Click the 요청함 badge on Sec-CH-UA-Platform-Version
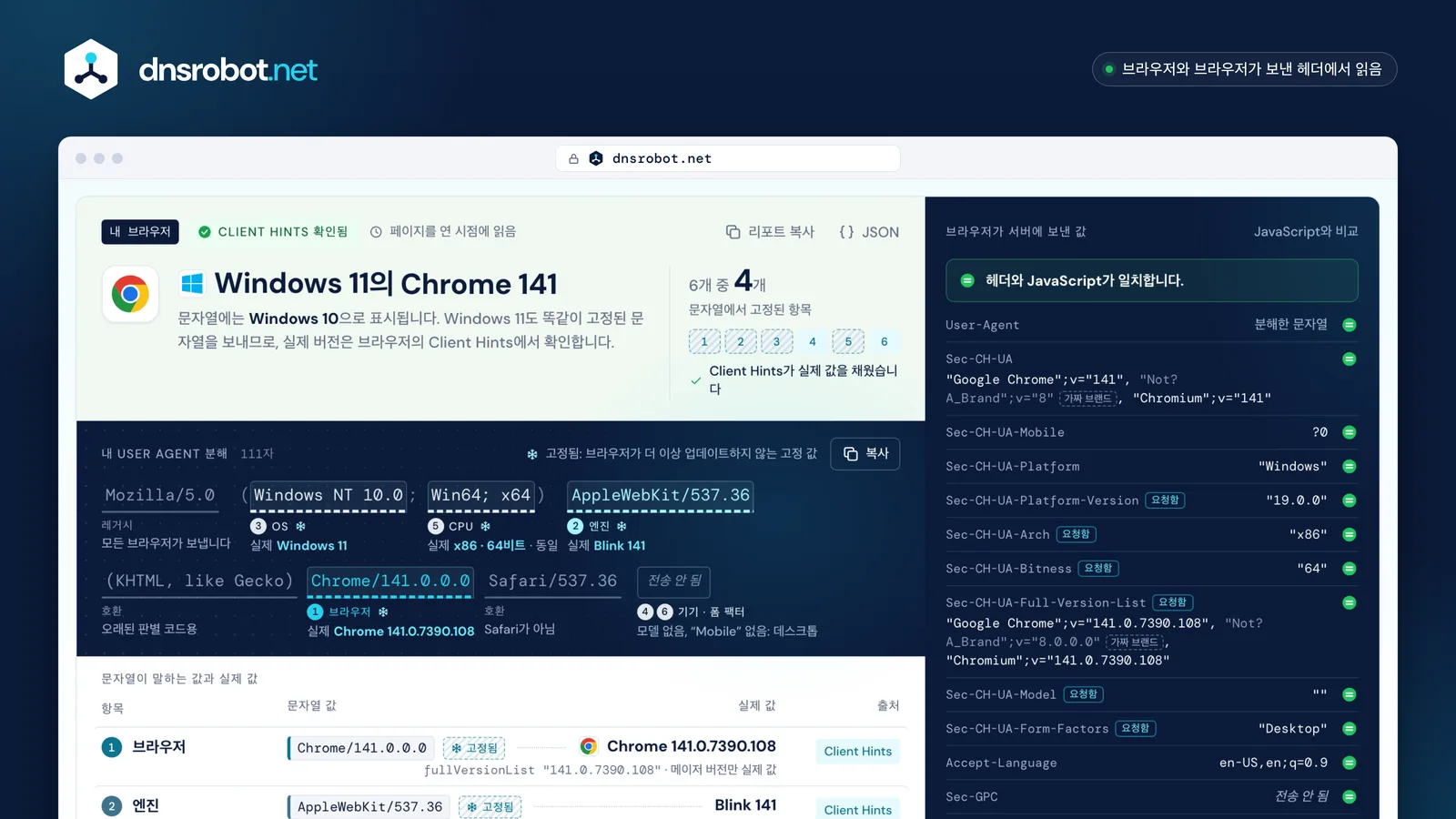The height and width of the screenshot is (819, 1456). (x=1165, y=500)
